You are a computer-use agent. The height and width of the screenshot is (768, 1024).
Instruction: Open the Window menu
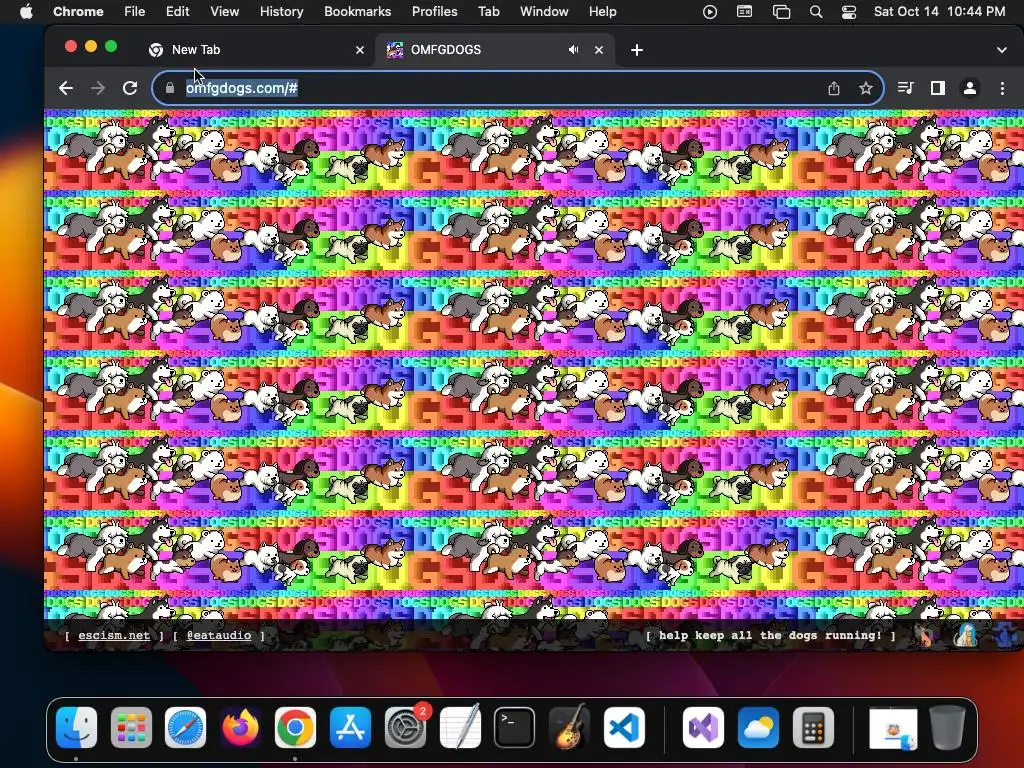tap(544, 12)
